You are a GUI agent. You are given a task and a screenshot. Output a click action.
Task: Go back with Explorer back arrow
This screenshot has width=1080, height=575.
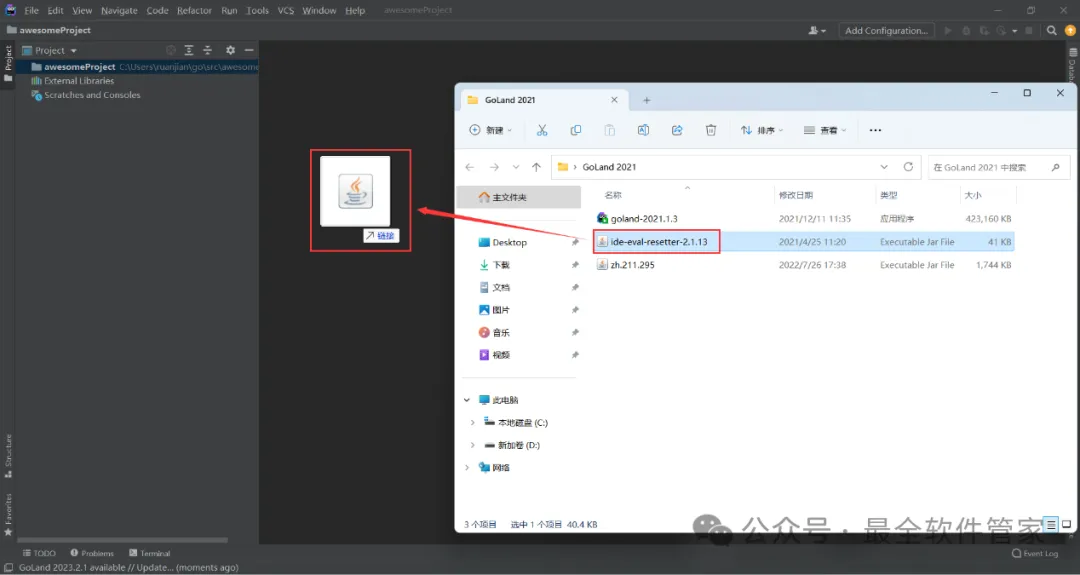pyautogui.click(x=470, y=167)
